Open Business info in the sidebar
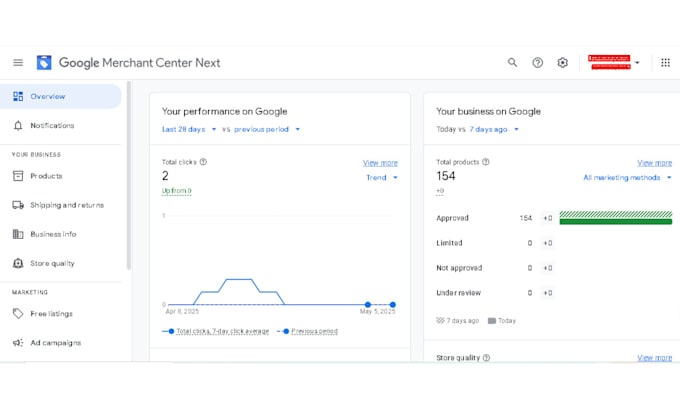This screenshot has height=409, width=680. [x=60, y=234]
